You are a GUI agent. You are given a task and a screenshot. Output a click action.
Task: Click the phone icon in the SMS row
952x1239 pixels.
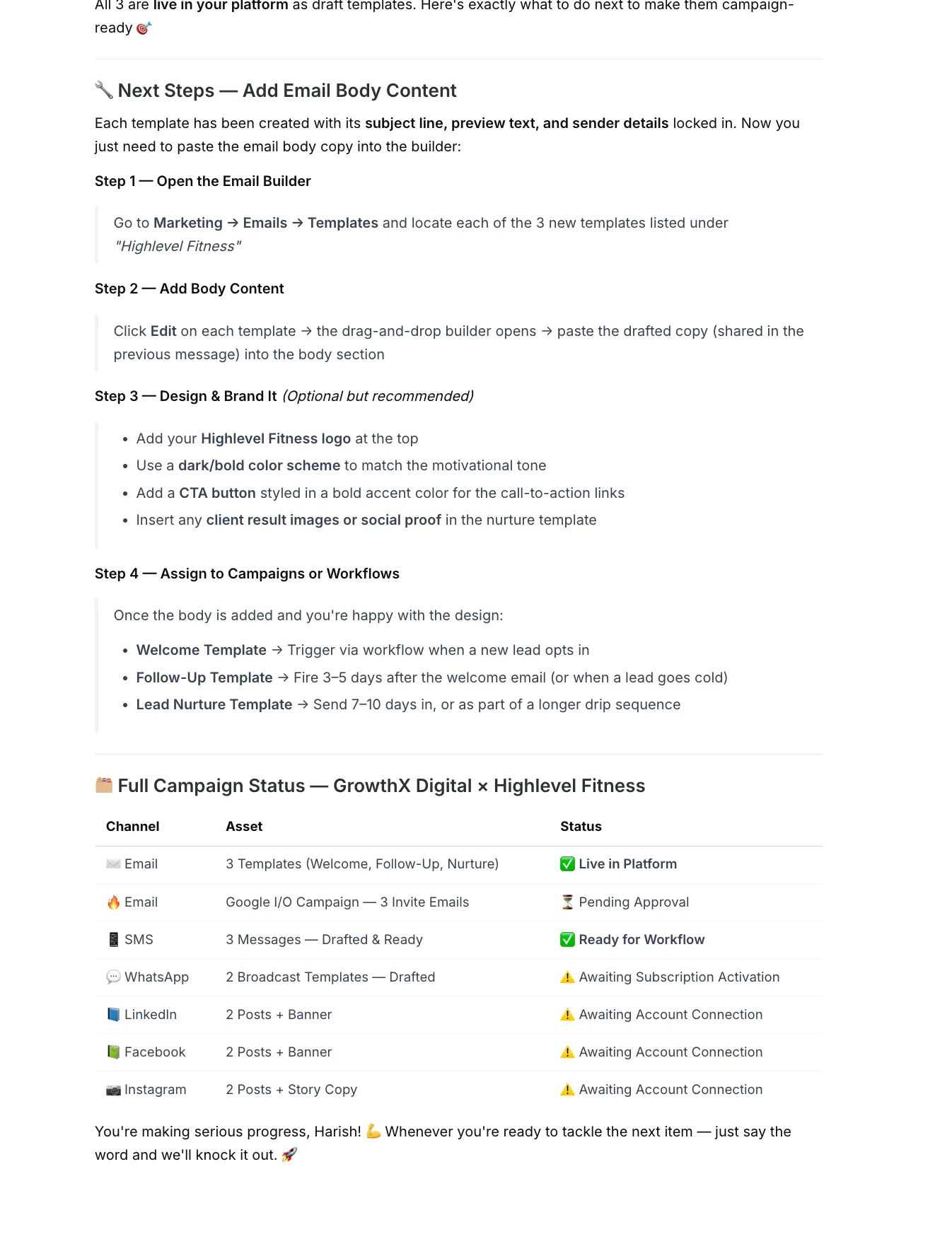click(x=113, y=939)
